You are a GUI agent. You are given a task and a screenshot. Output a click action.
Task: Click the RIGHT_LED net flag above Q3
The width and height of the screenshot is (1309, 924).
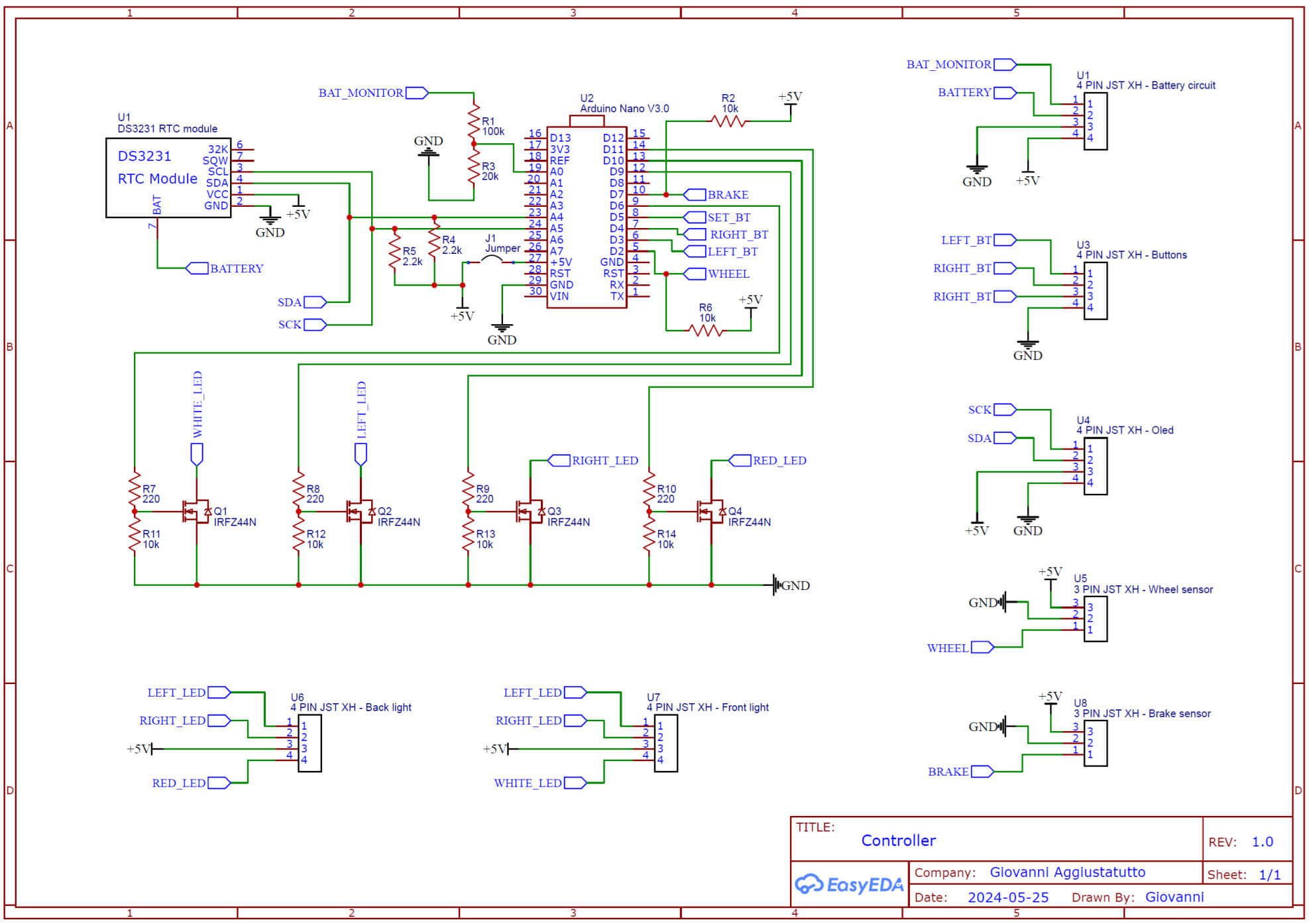[593, 460]
